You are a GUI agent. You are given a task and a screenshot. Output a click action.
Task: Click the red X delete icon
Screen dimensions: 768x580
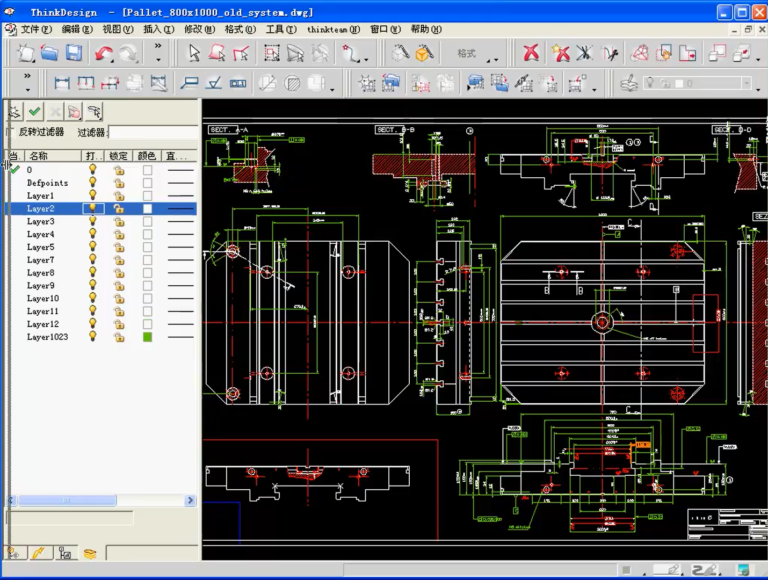pyautogui.click(x=531, y=53)
